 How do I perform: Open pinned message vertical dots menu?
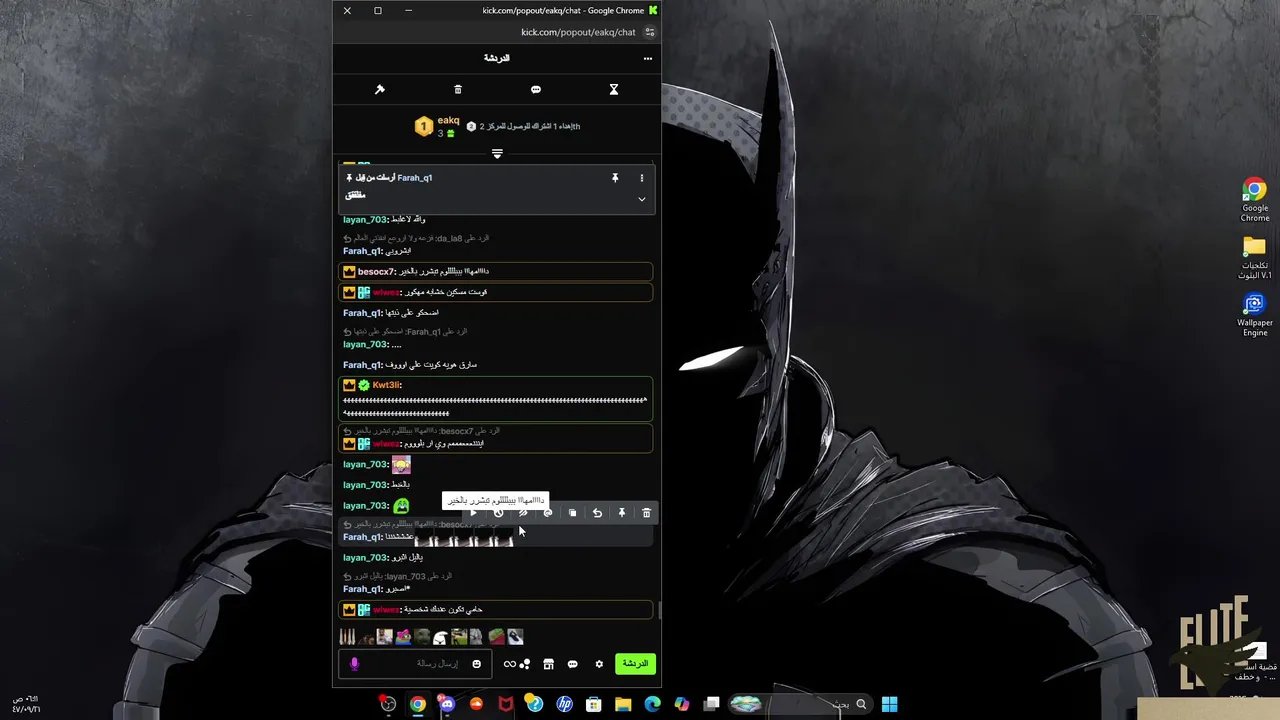coord(642,178)
